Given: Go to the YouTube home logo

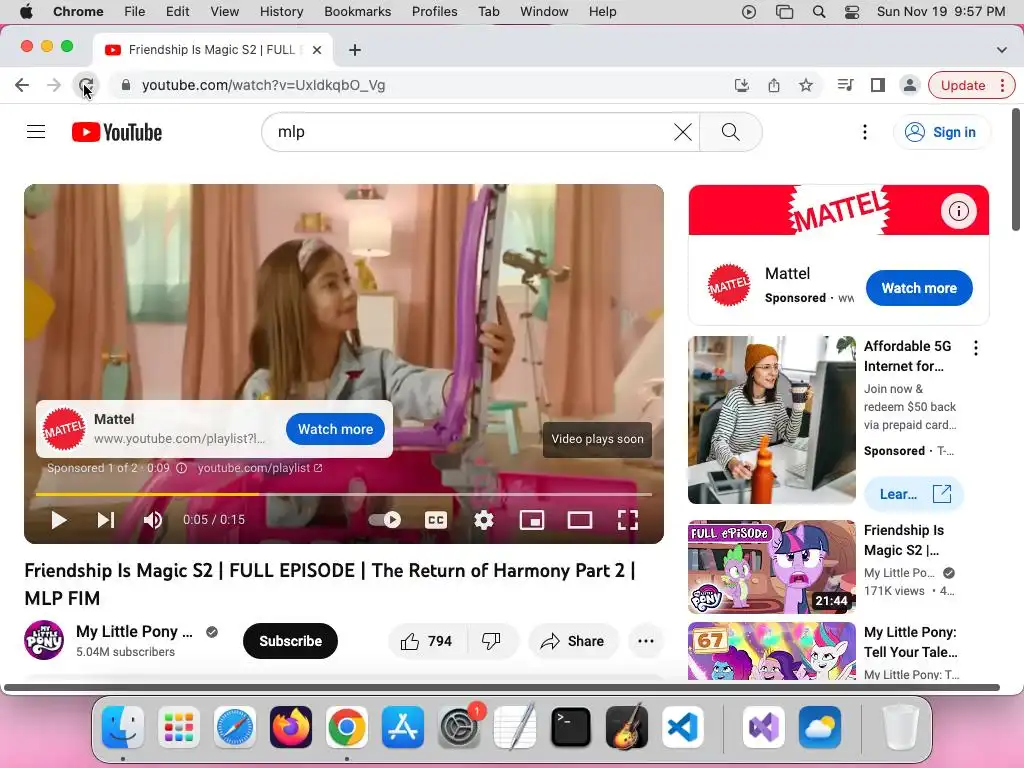Looking at the screenshot, I should pos(117,132).
